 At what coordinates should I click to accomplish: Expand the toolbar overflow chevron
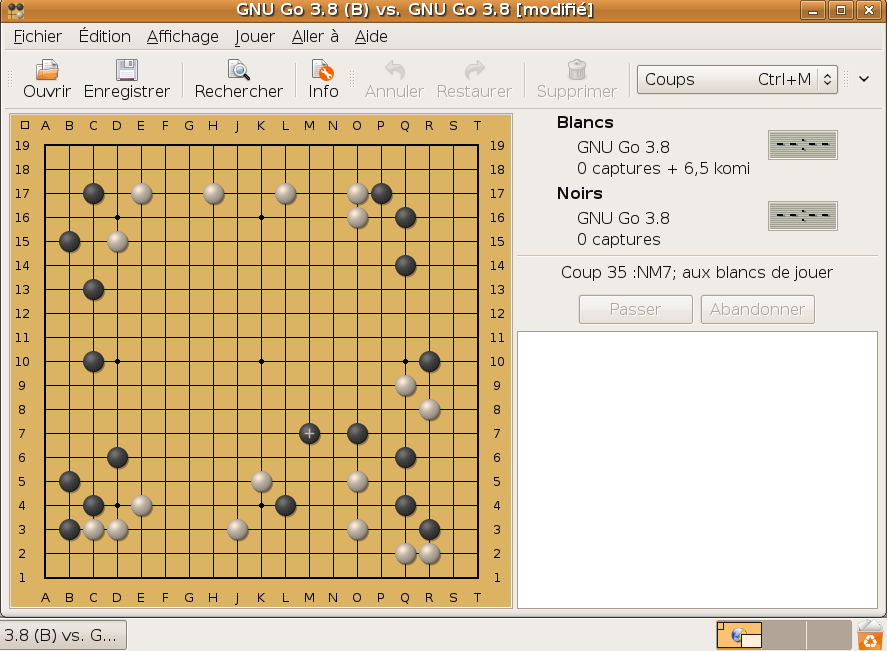click(864, 79)
